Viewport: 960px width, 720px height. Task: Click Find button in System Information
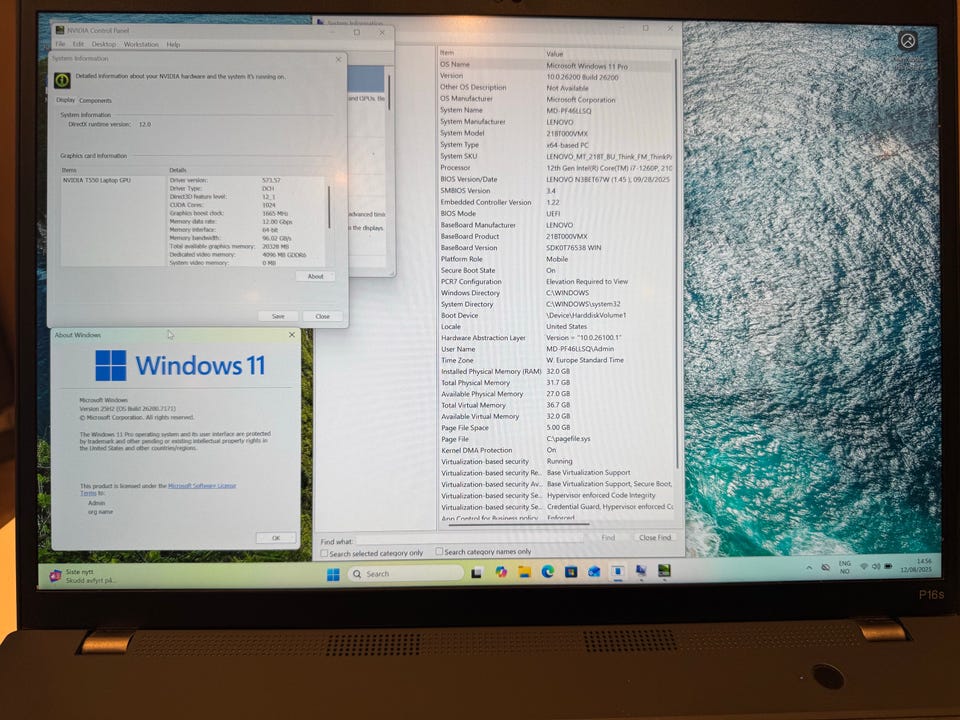tap(608, 538)
